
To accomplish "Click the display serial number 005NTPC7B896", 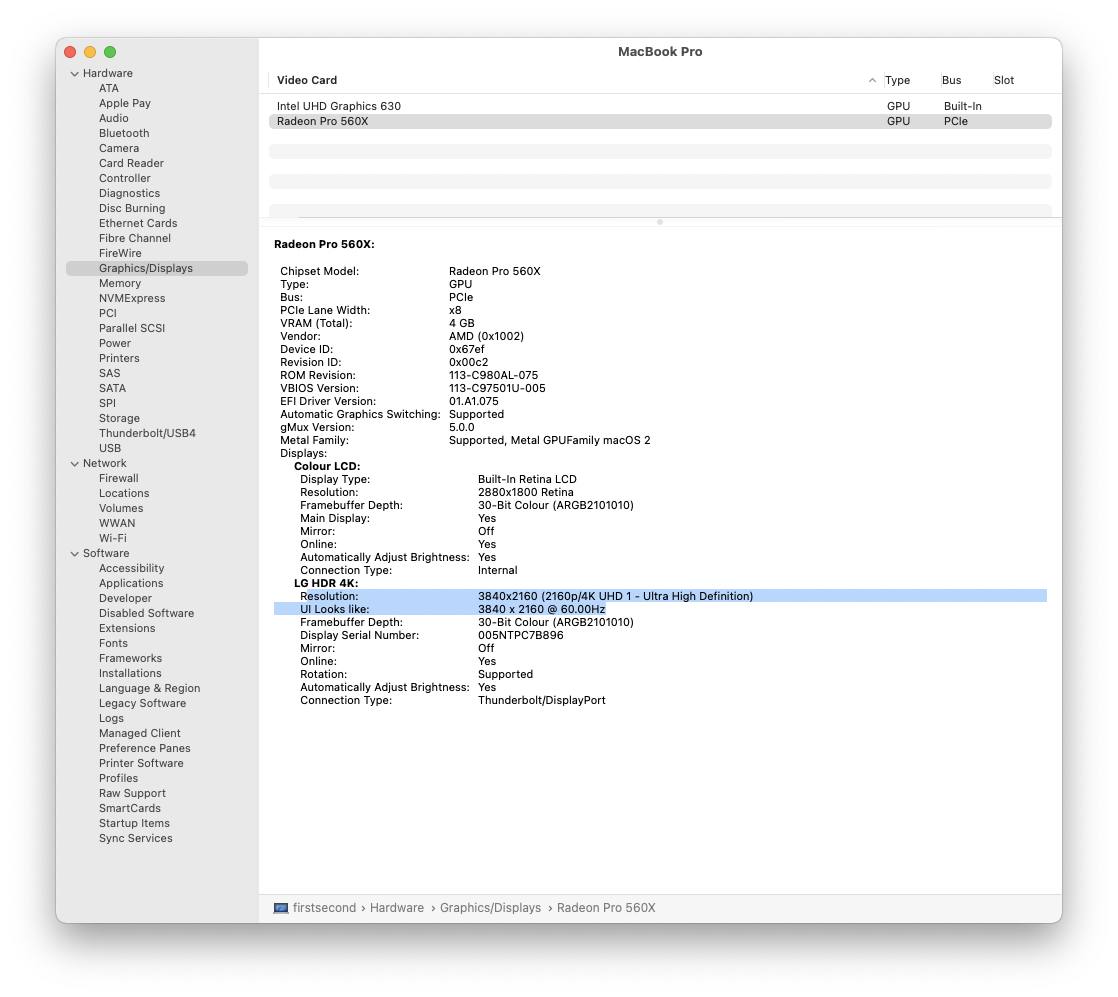I will pos(520,635).
